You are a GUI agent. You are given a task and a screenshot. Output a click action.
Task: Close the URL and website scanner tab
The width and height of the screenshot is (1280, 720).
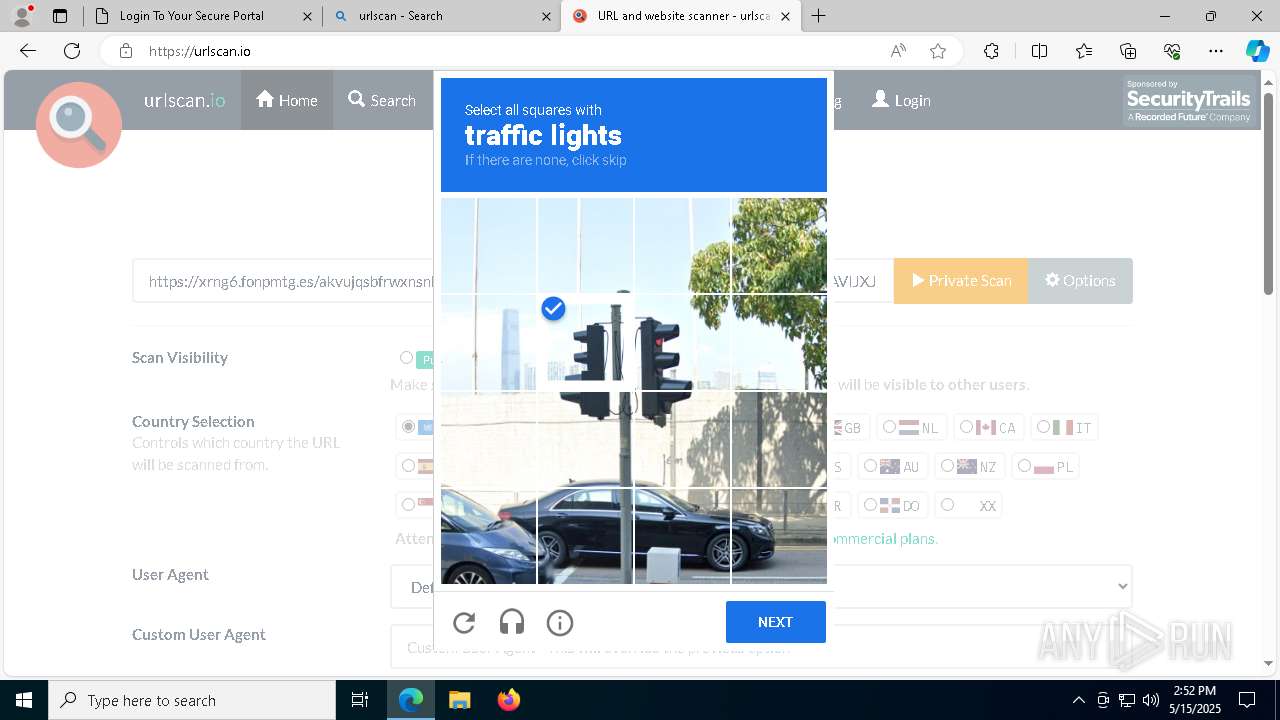tap(785, 16)
